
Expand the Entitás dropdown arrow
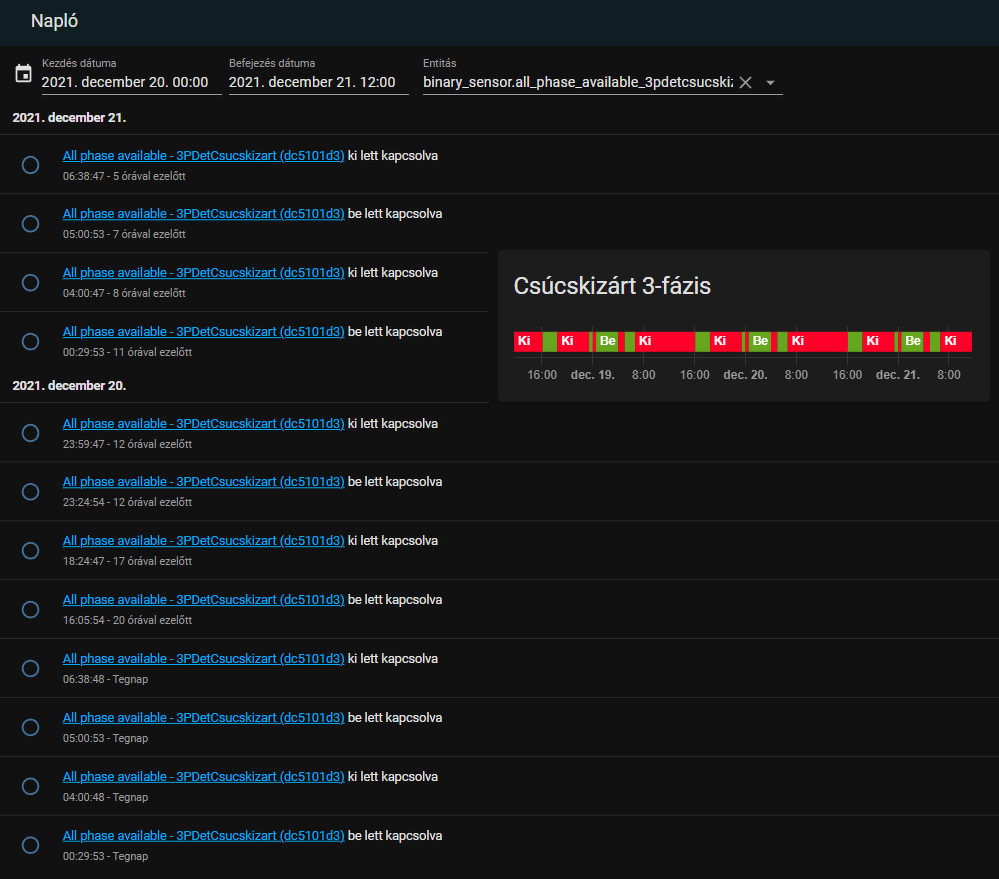pyautogui.click(x=770, y=83)
